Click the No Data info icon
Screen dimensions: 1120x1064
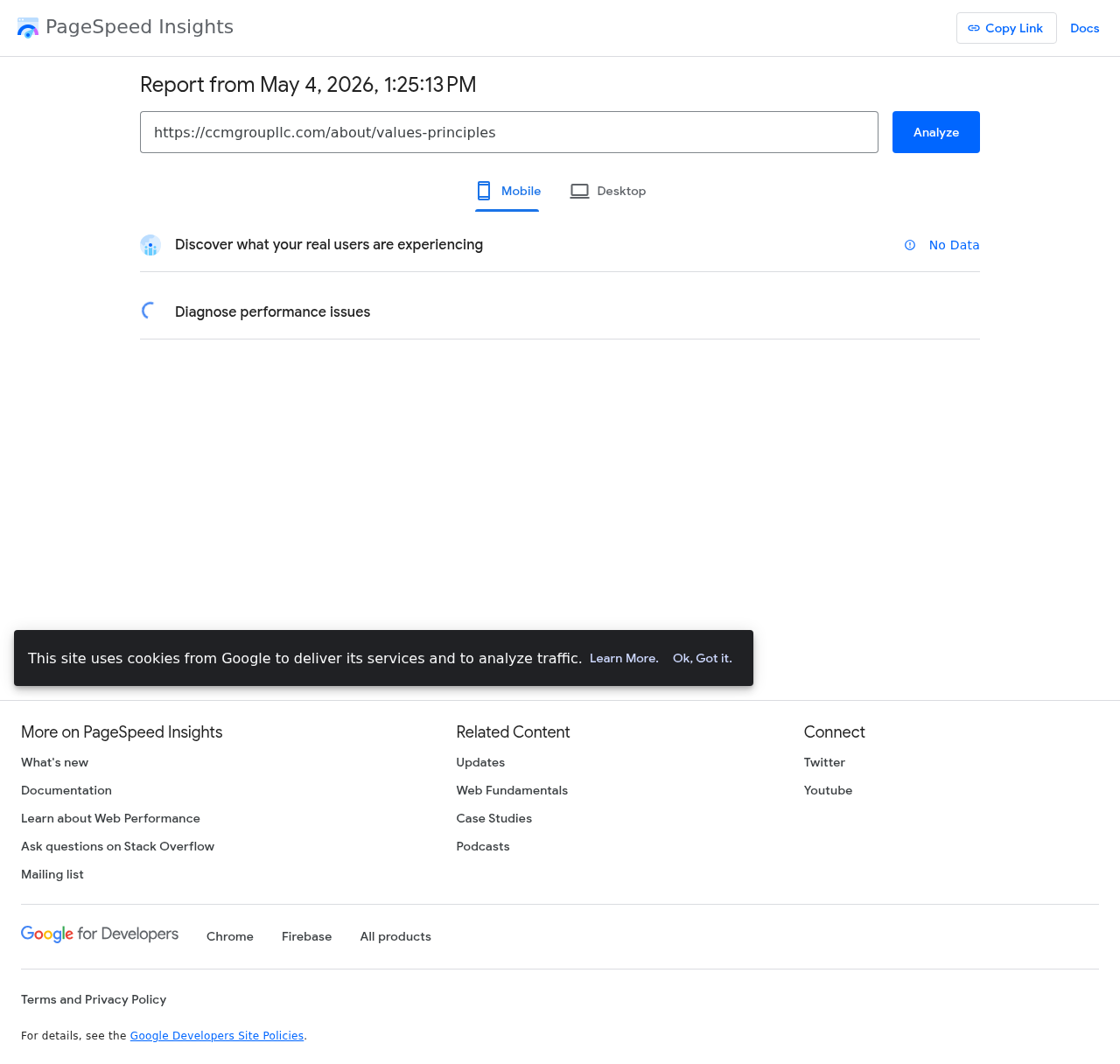click(x=910, y=245)
